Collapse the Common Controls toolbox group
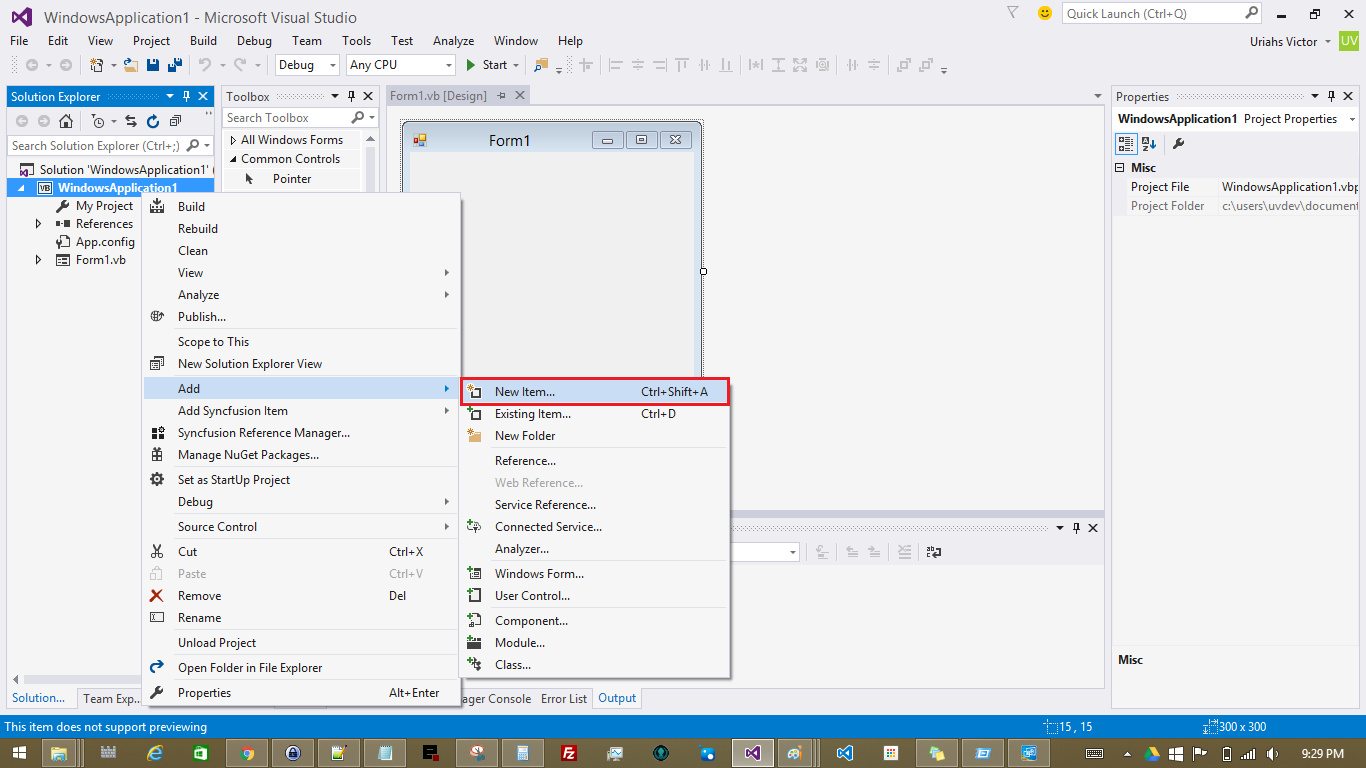 click(232, 159)
